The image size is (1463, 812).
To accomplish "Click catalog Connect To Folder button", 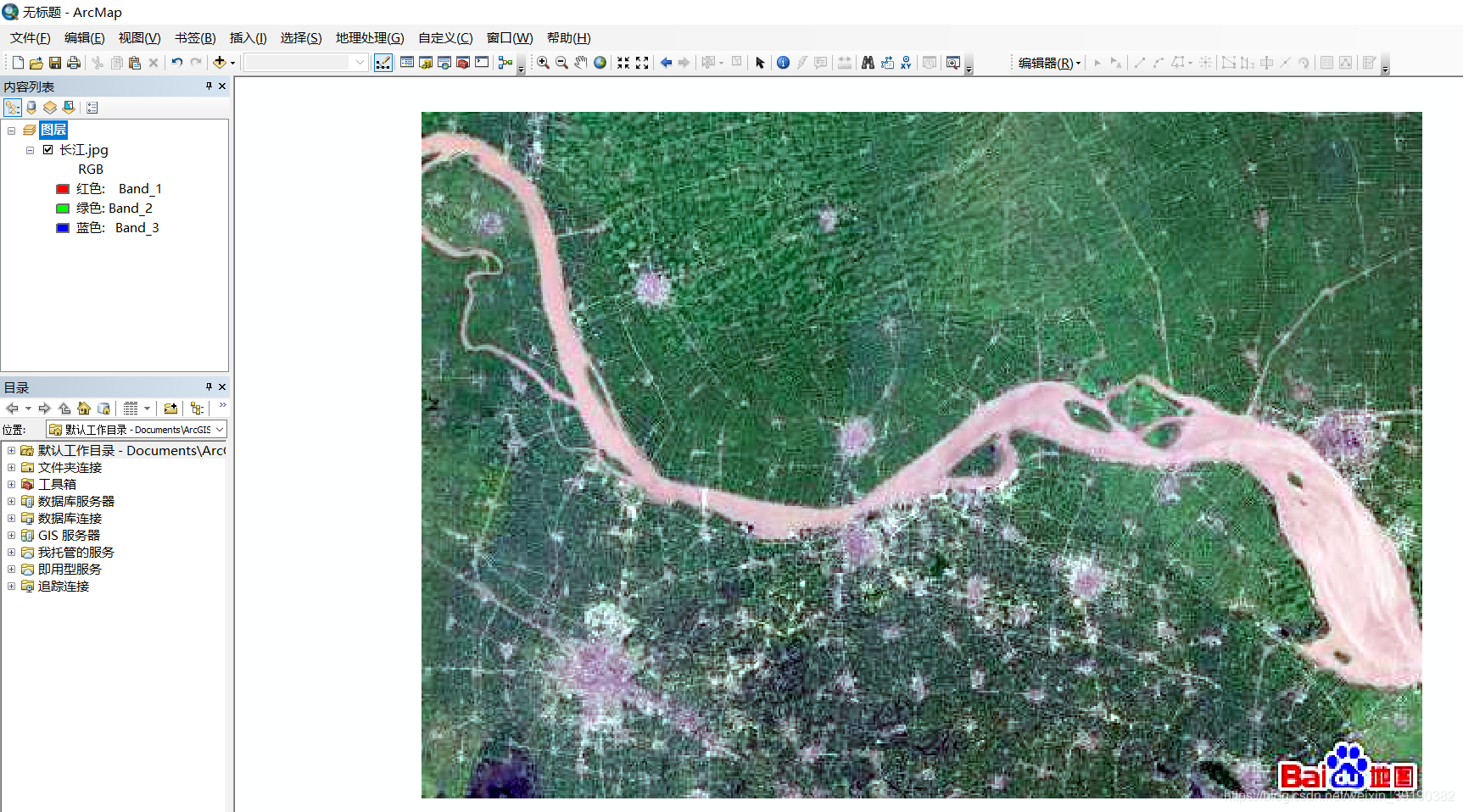I will 170,409.
